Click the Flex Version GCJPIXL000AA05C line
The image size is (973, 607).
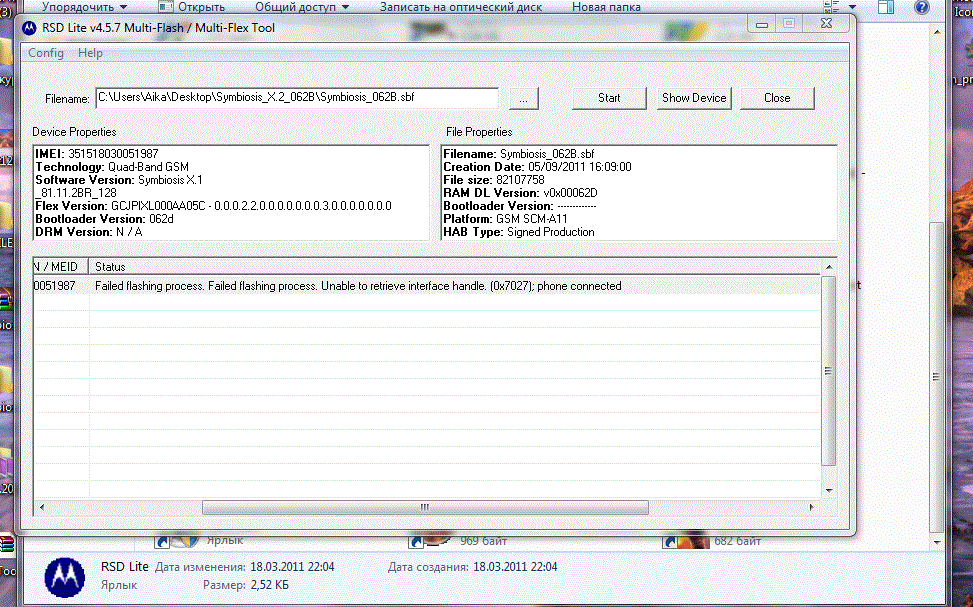[x=213, y=205]
